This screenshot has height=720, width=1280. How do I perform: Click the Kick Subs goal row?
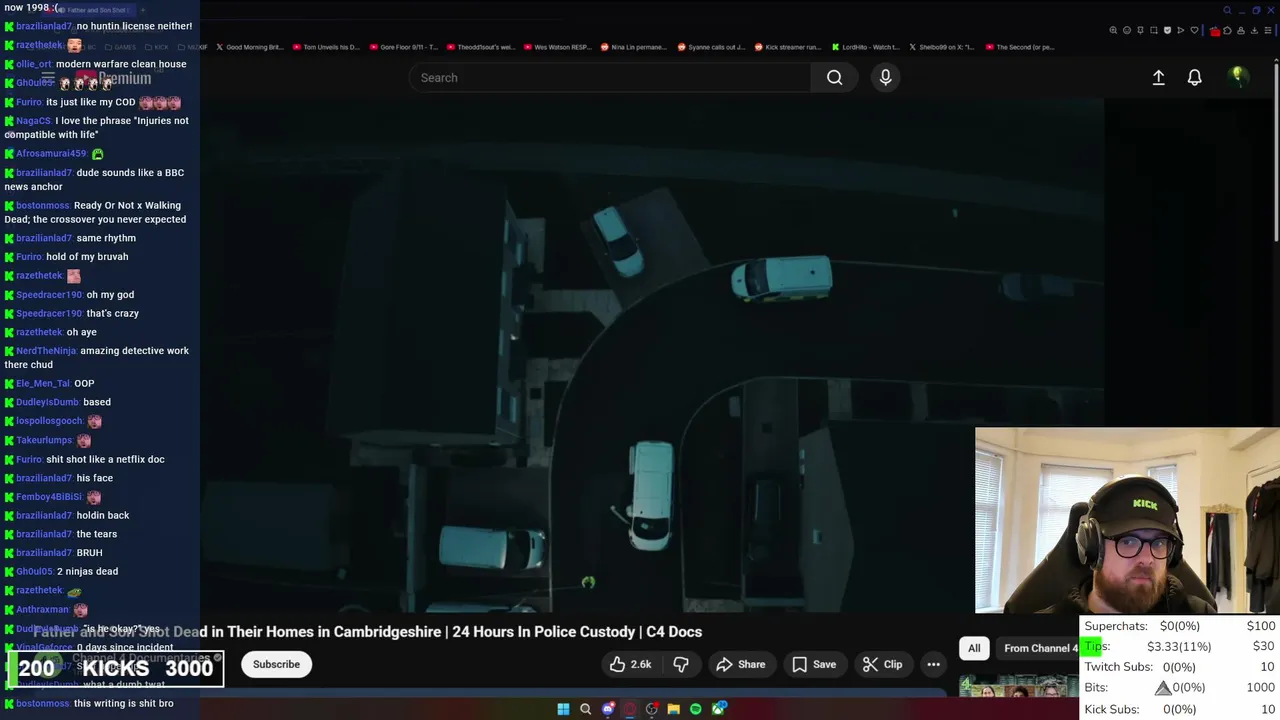click(x=1180, y=709)
